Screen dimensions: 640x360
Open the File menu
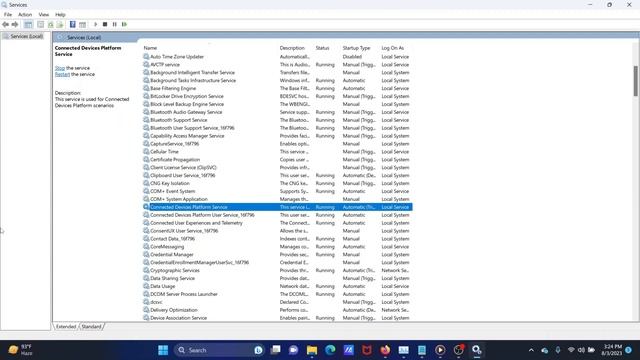click(8, 14)
